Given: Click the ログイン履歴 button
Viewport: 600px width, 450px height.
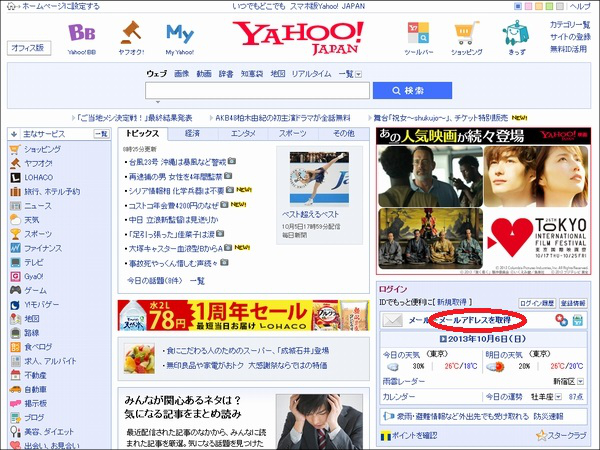Looking at the screenshot, I should point(537,303).
